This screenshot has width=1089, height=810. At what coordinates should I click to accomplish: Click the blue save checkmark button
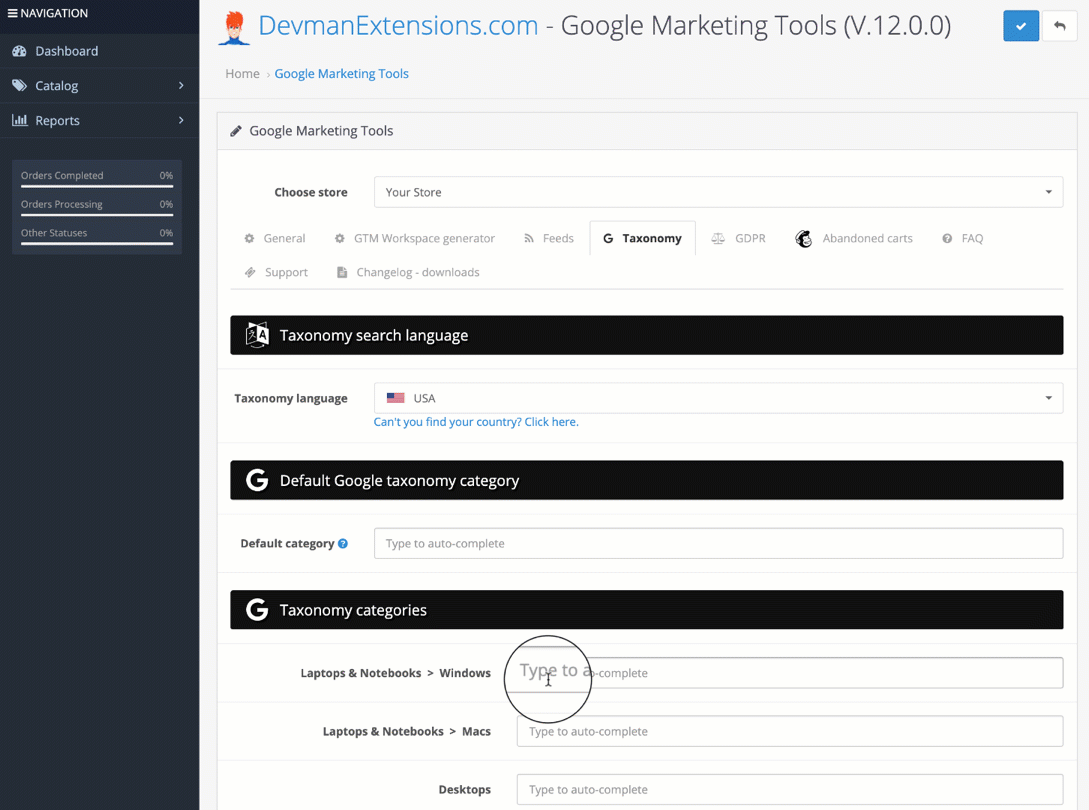(x=1021, y=26)
